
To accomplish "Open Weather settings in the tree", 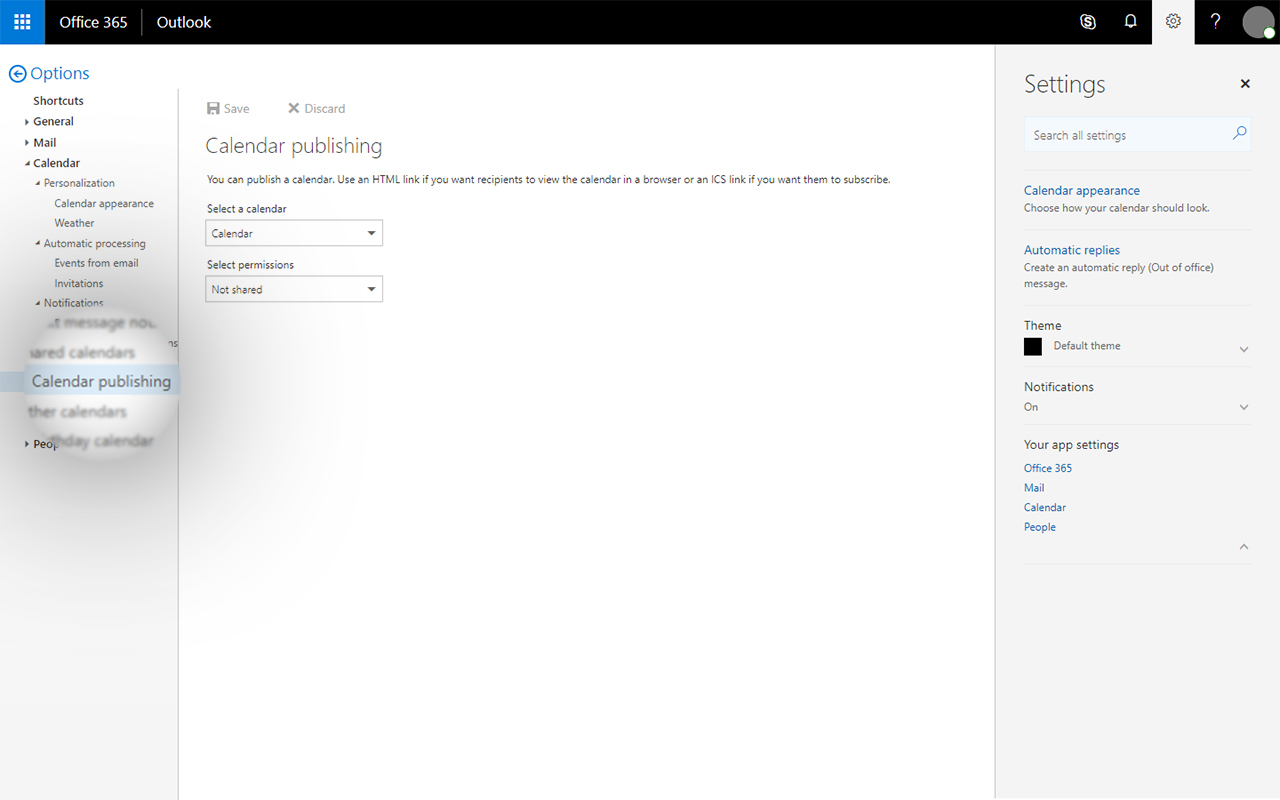I will (74, 223).
